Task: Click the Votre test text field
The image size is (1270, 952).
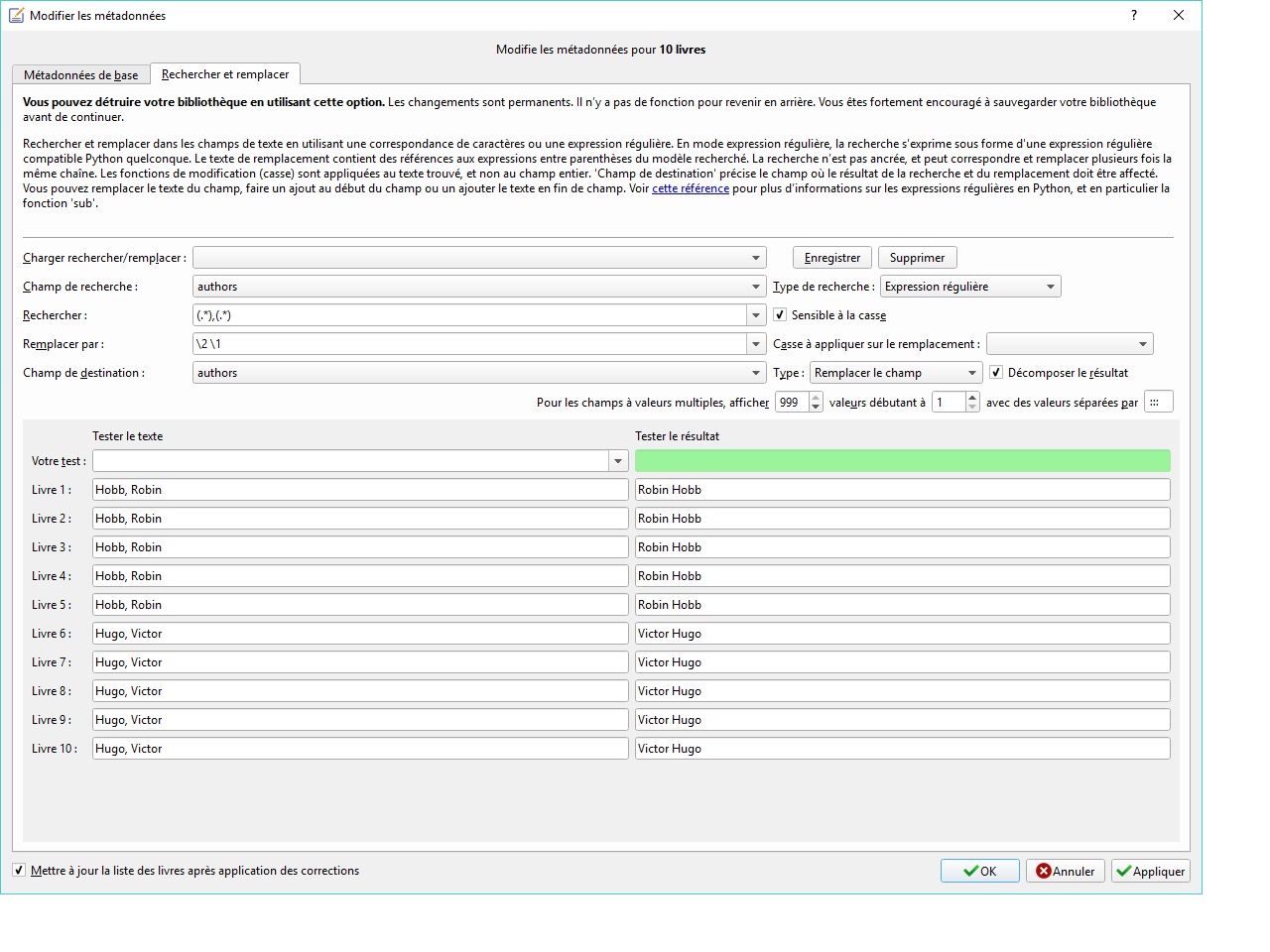Action: (350, 461)
